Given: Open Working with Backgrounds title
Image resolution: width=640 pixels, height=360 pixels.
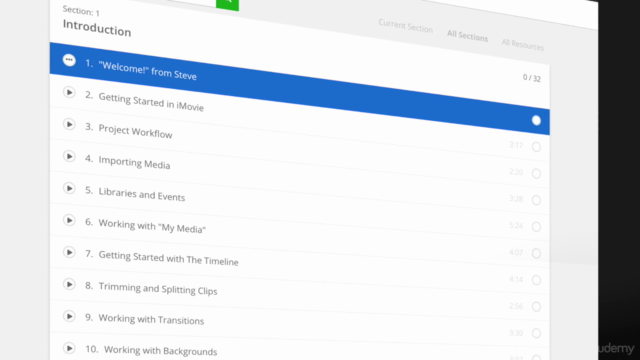Looking at the screenshot, I should (160, 351).
